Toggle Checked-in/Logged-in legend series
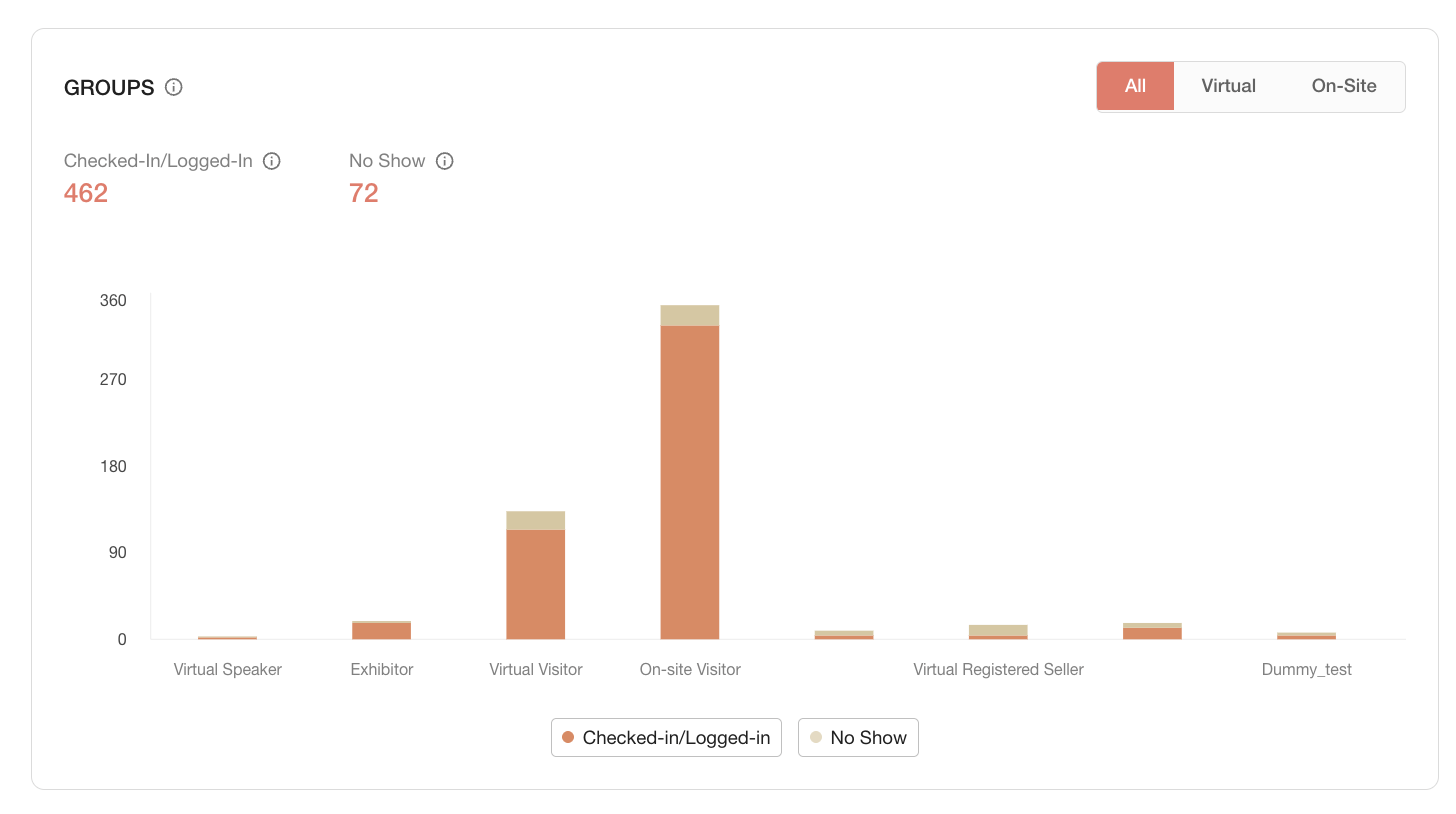Viewport: 1456px width, 814px height. coord(666,738)
